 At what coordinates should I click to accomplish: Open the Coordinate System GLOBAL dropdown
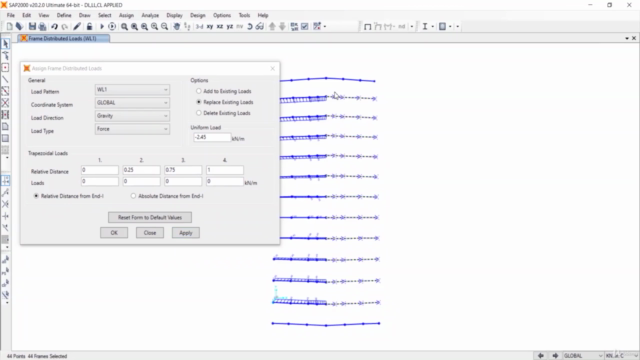[x=132, y=103]
